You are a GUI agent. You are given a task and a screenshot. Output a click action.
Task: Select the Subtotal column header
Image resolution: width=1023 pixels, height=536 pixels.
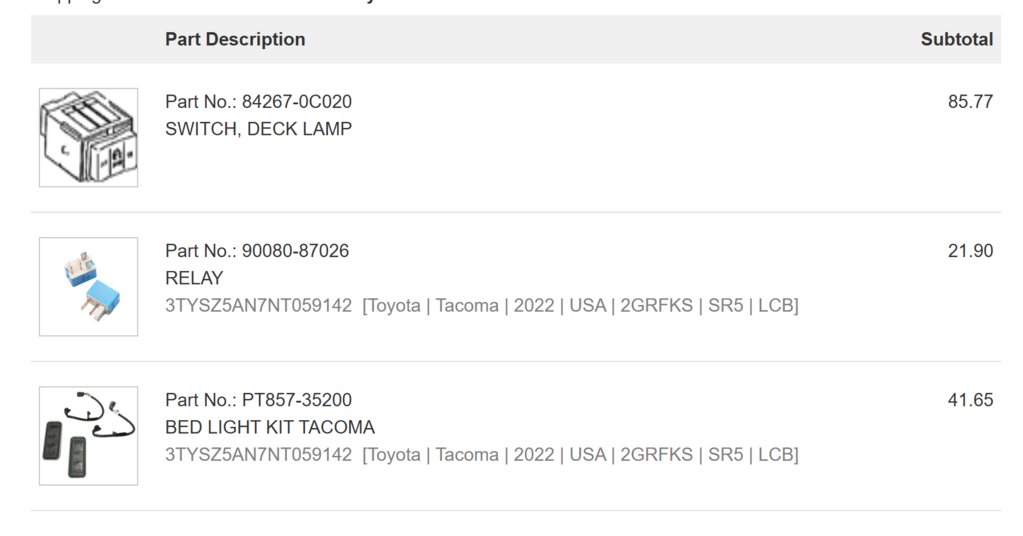tap(956, 40)
